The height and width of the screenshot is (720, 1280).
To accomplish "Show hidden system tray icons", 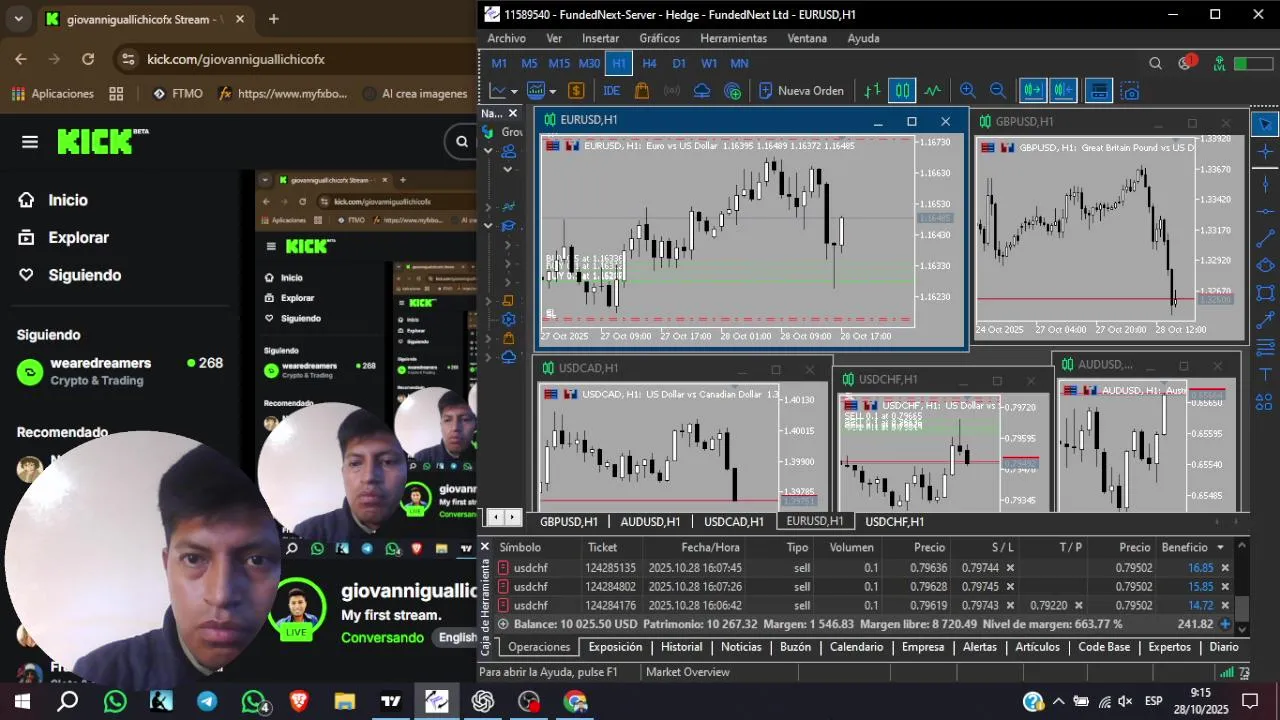I will coord(1058,701).
